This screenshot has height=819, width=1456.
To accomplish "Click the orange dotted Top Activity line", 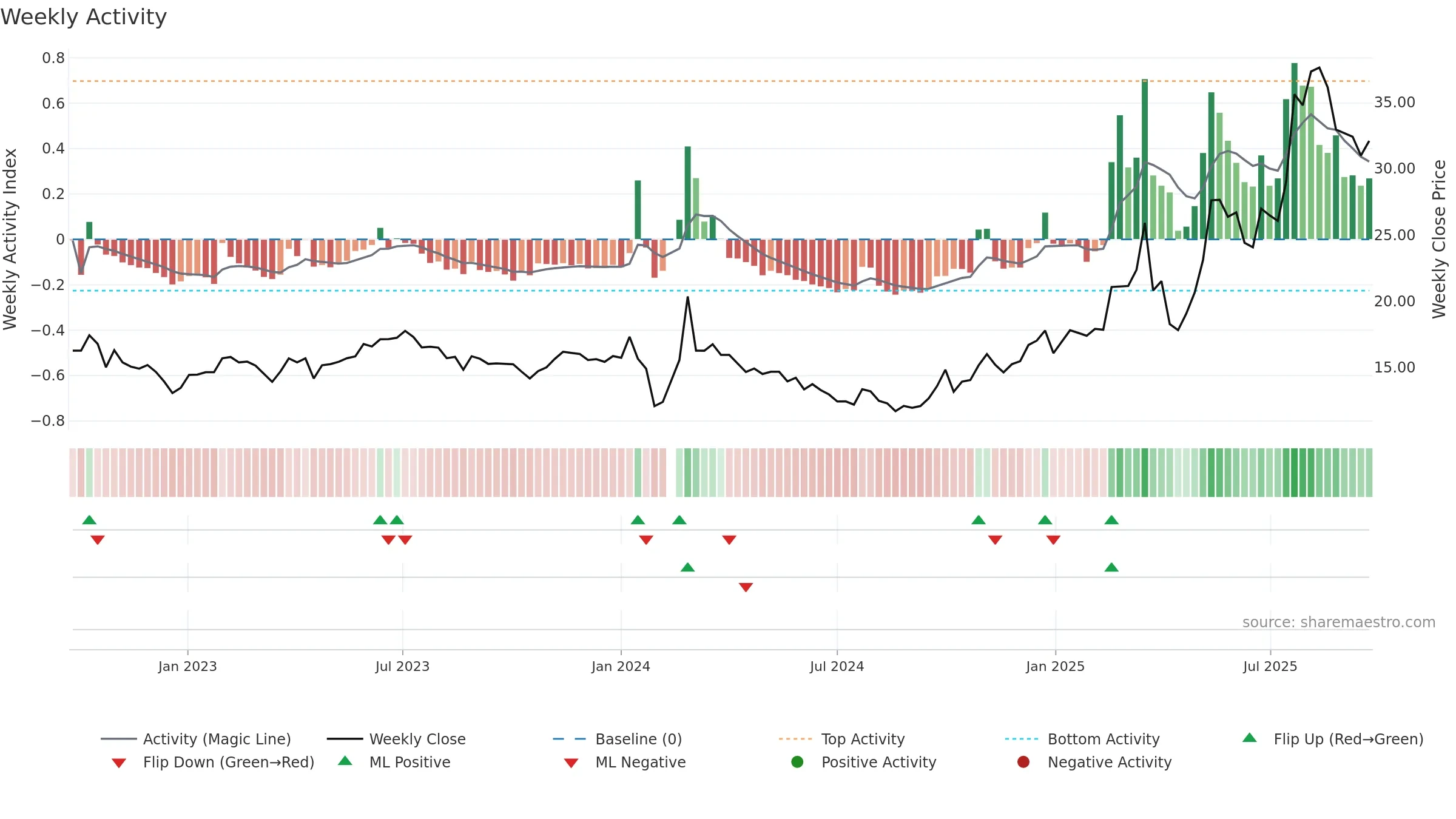I will (x=722, y=81).
